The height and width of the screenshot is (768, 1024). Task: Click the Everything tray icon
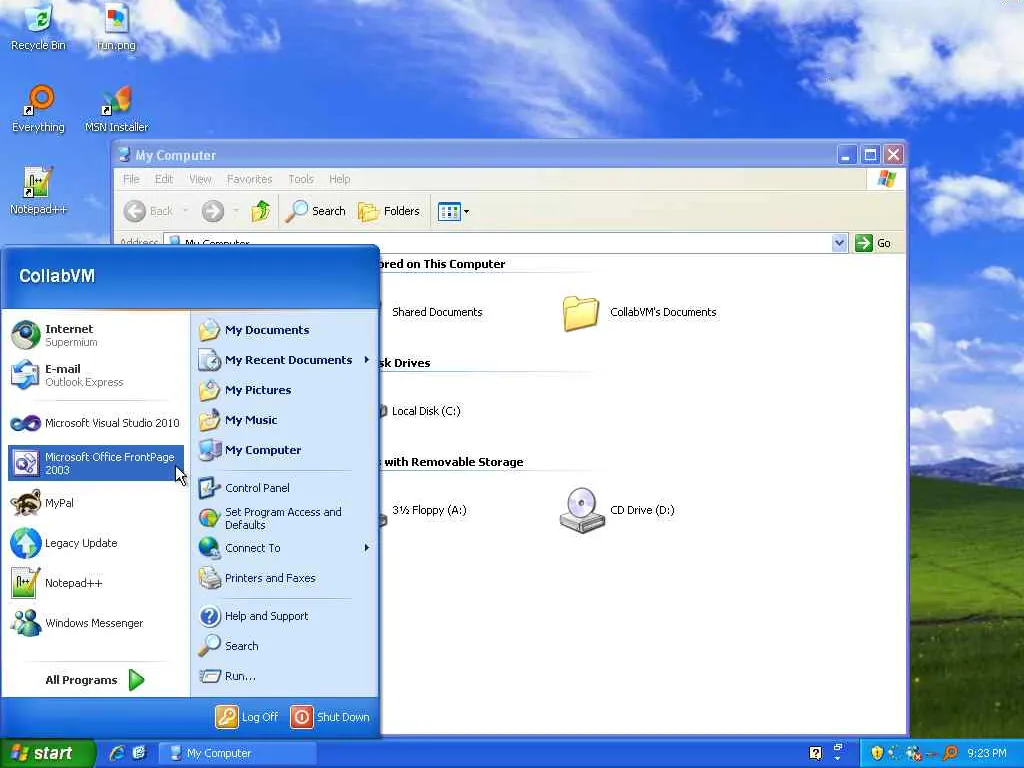[x=951, y=753]
